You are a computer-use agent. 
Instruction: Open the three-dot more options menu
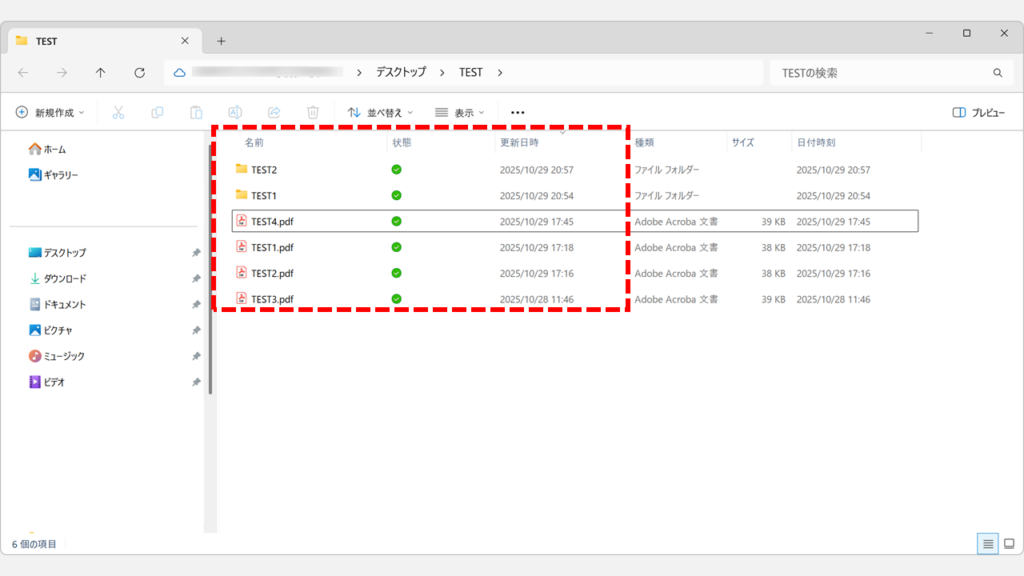(x=517, y=113)
